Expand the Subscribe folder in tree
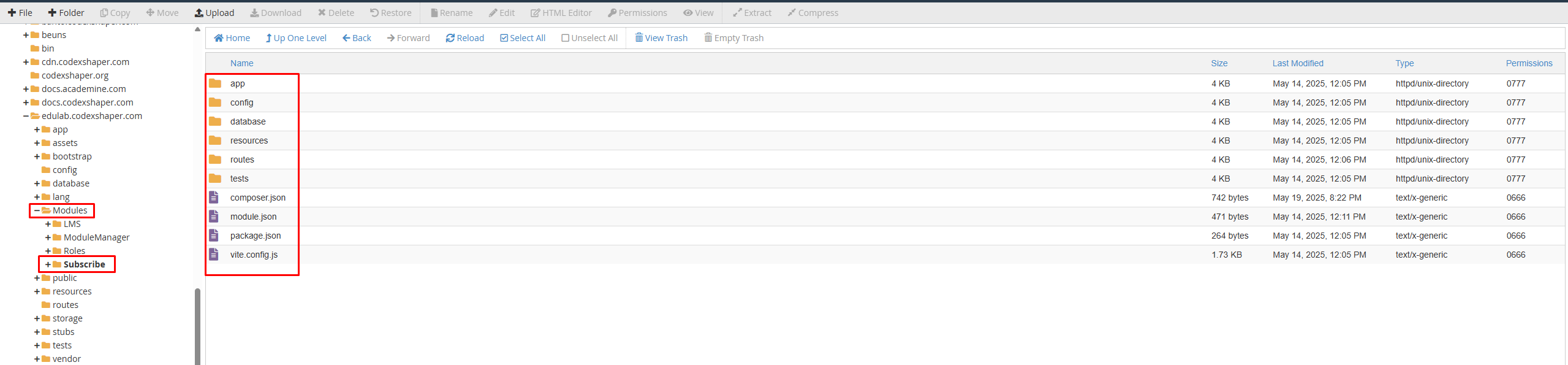 (x=48, y=264)
